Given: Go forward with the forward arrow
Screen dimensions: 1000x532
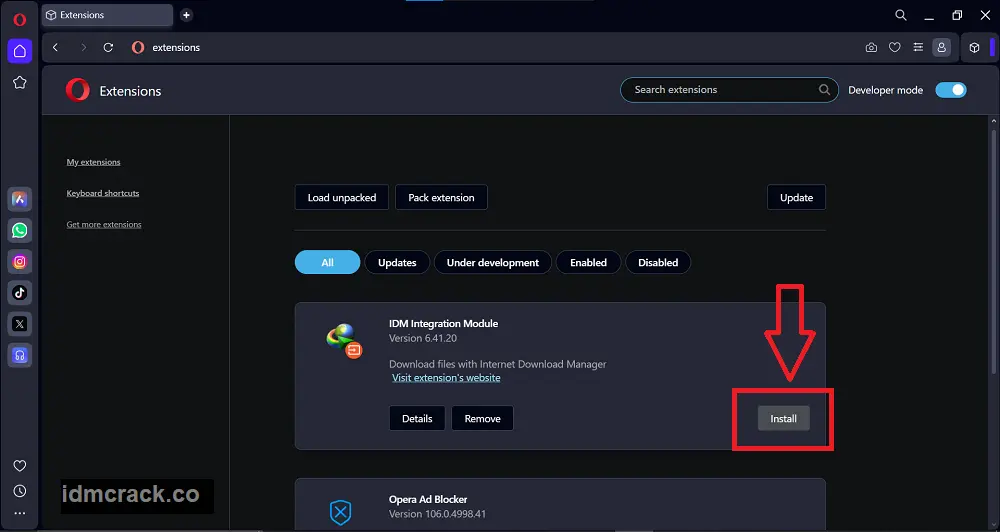Looking at the screenshot, I should pos(84,47).
